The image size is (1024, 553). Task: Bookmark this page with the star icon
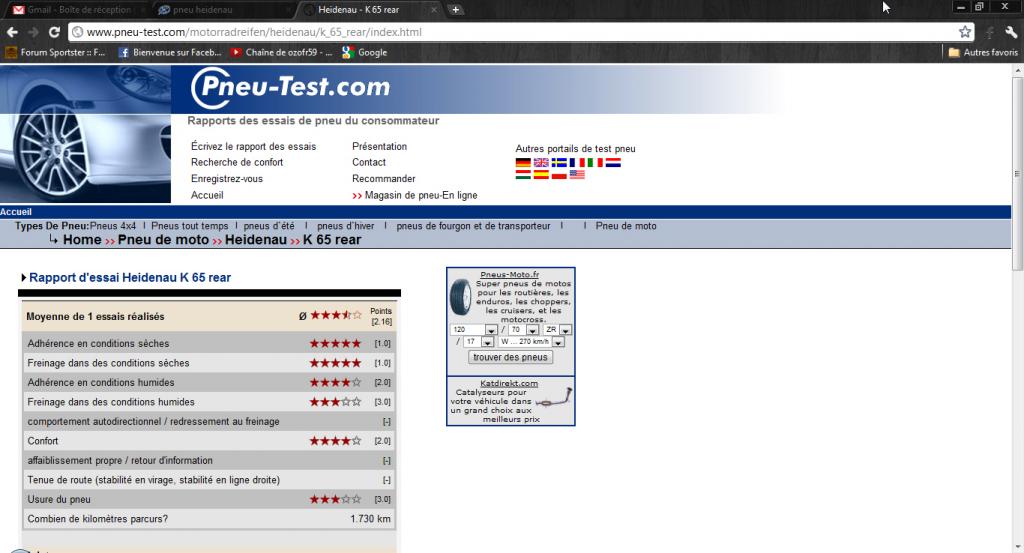[965, 32]
